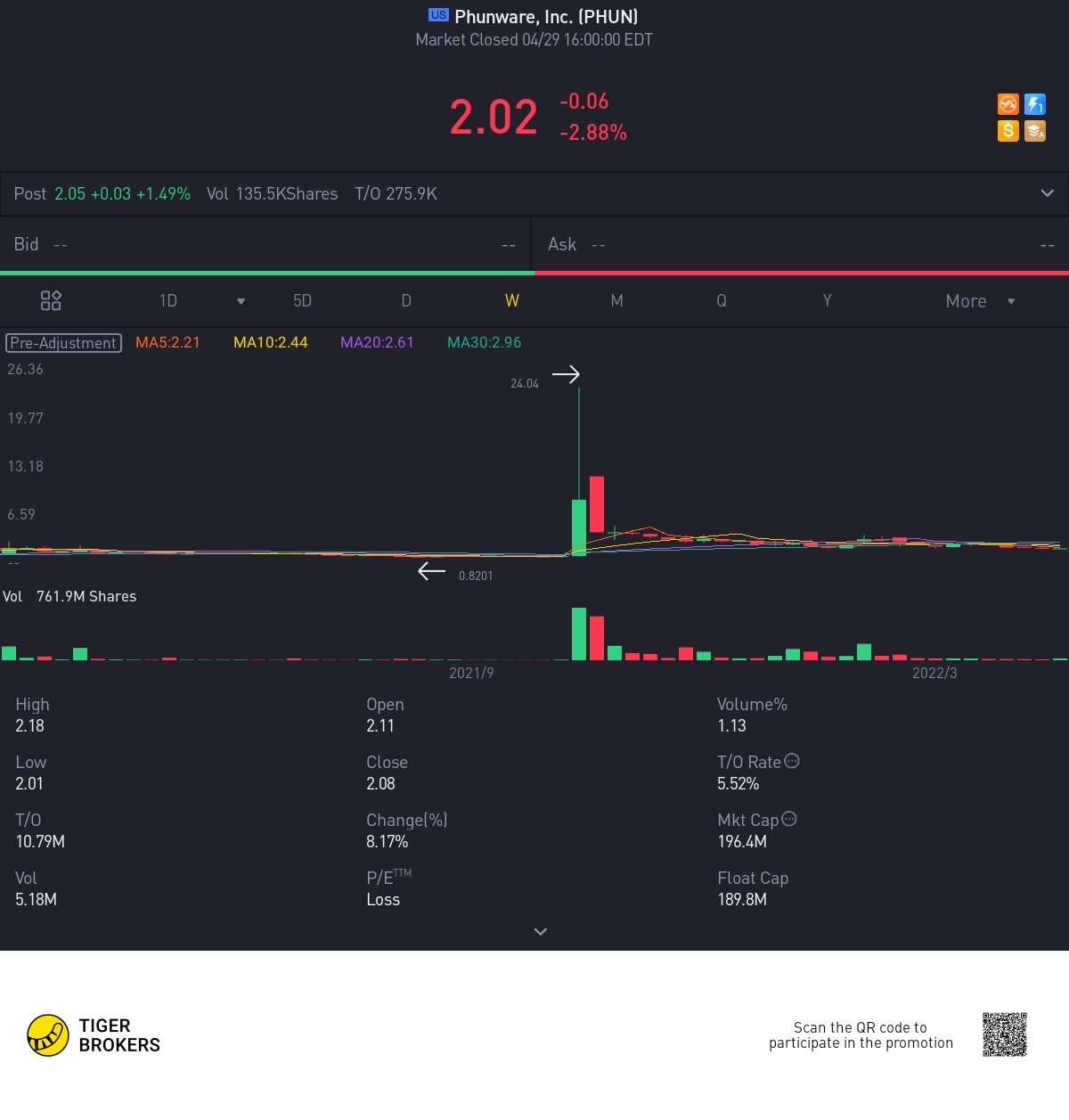The width and height of the screenshot is (1069, 1120).
Task: Click the Ask quote panel
Action: (801, 244)
